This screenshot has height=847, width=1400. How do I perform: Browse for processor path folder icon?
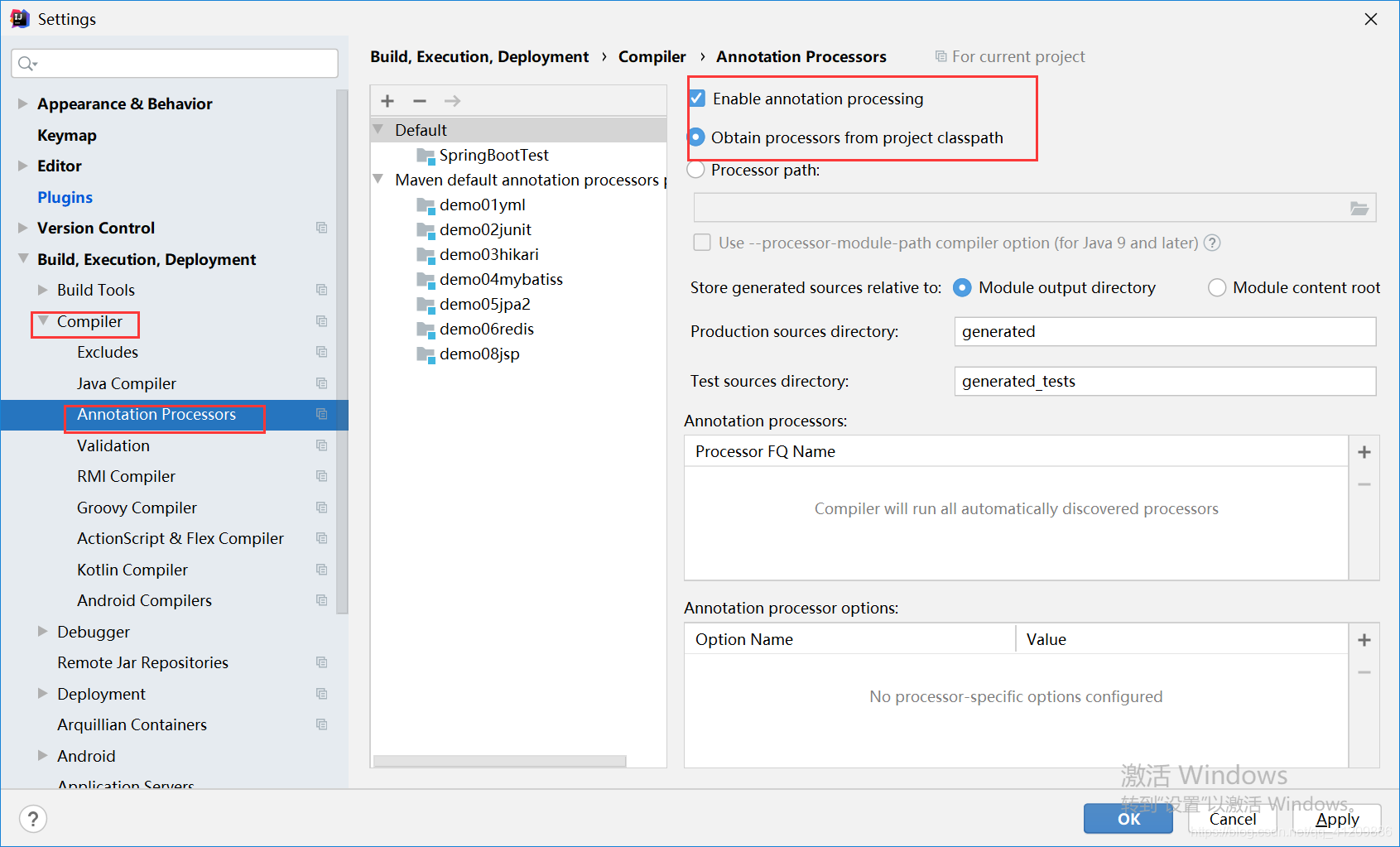(x=1359, y=208)
